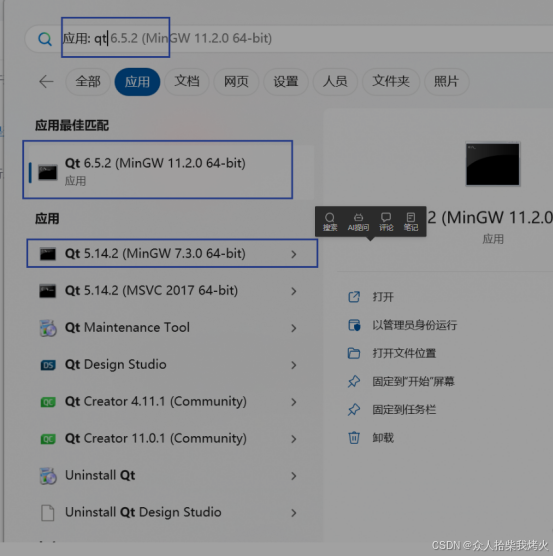Open the 设置 filter tab
The image size is (553, 557).
(286, 82)
